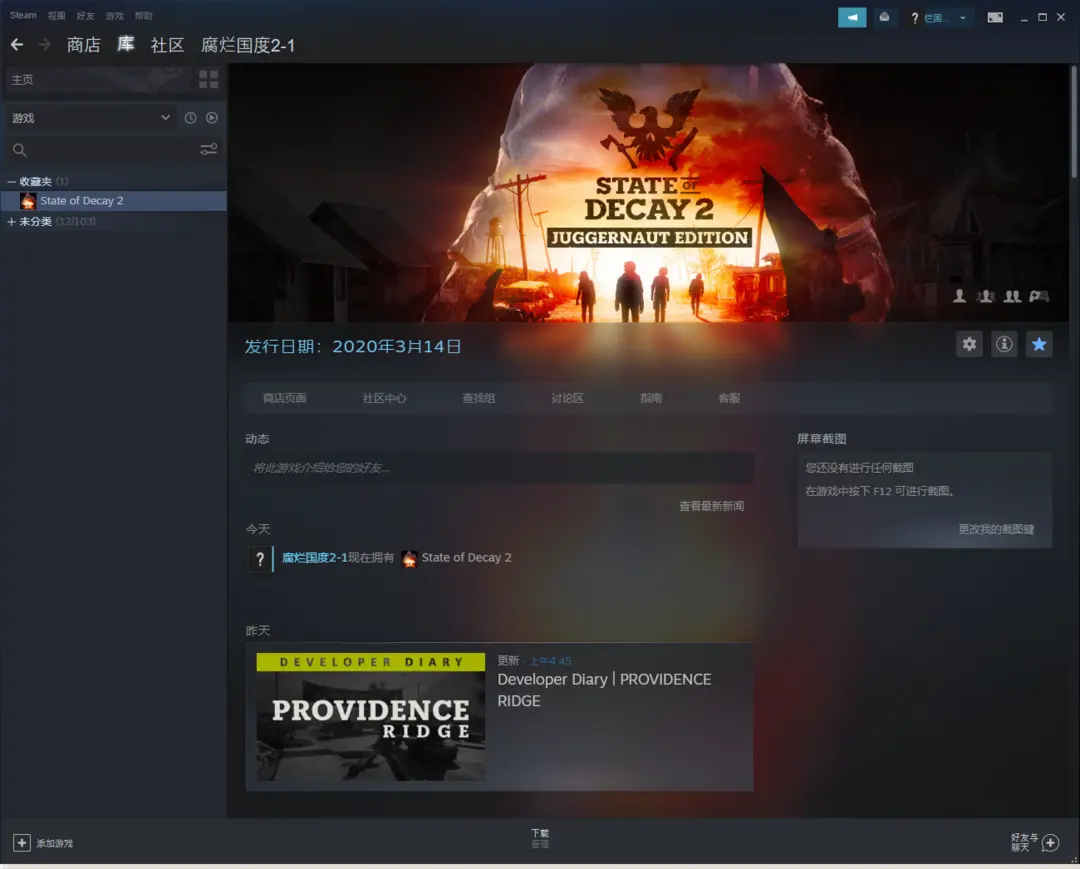The width and height of the screenshot is (1080, 869).
Task: Open the 好友 friends menu
Action: tap(85, 16)
